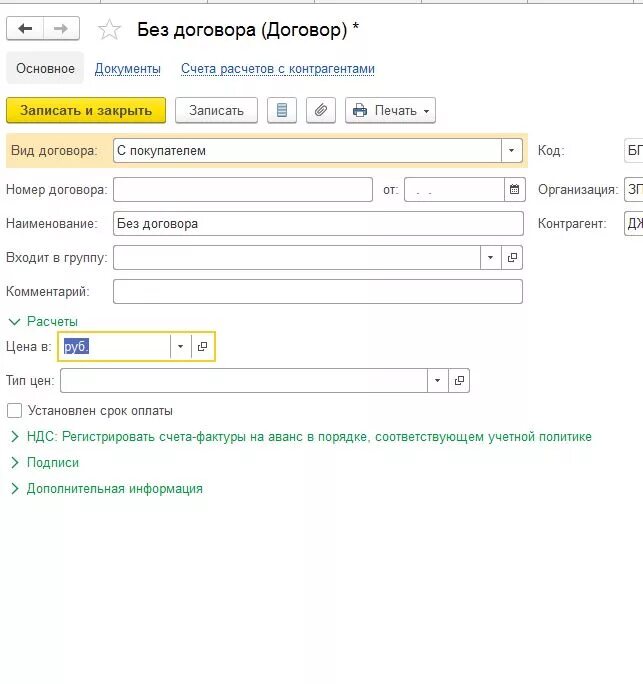Click the Организация field
643x684 pixels.
[634, 189]
